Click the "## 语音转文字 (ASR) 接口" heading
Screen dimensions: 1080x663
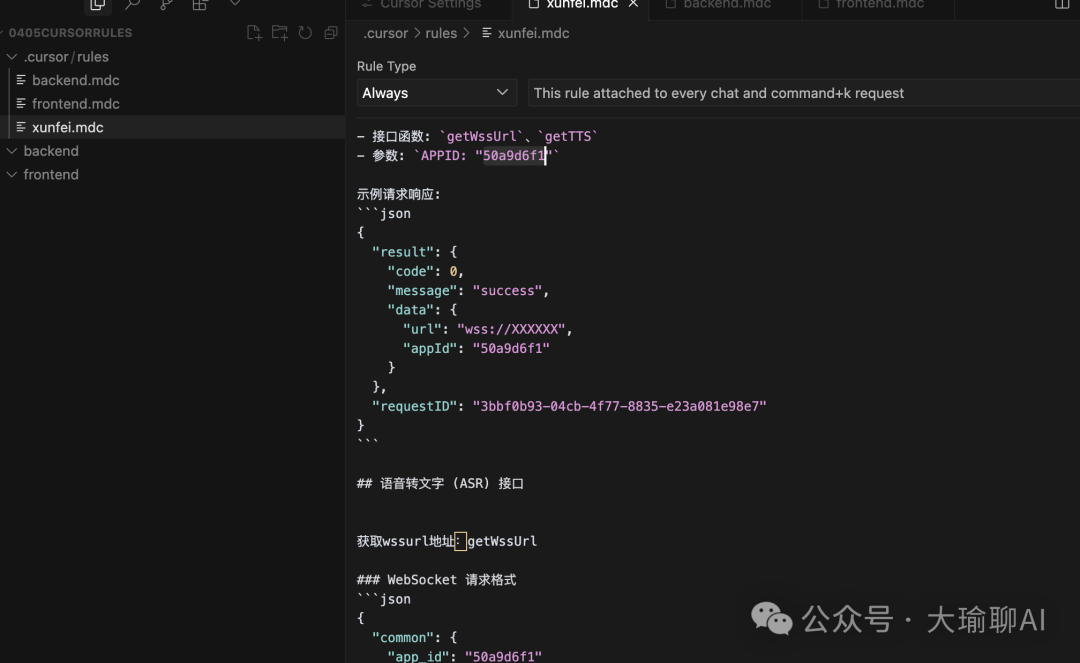(x=440, y=483)
